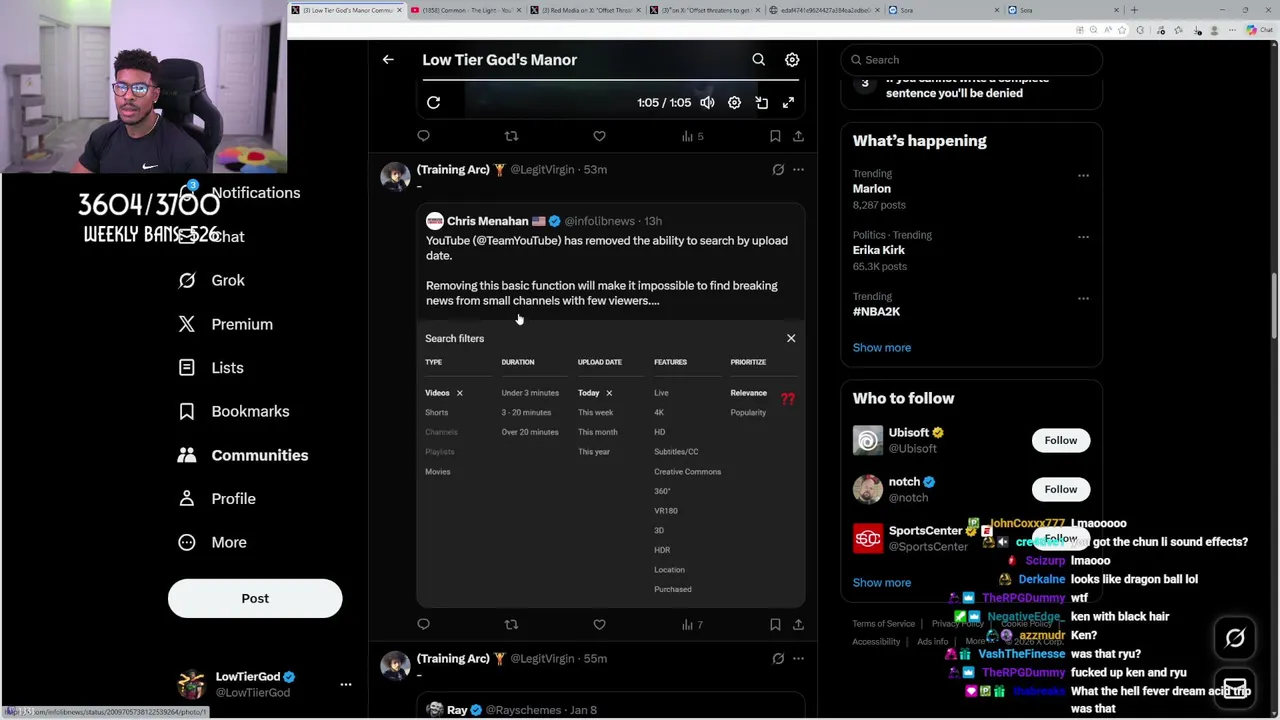This screenshot has width=1280, height=720.
Task: Open Grok in the sidebar
Action: click(x=212, y=281)
